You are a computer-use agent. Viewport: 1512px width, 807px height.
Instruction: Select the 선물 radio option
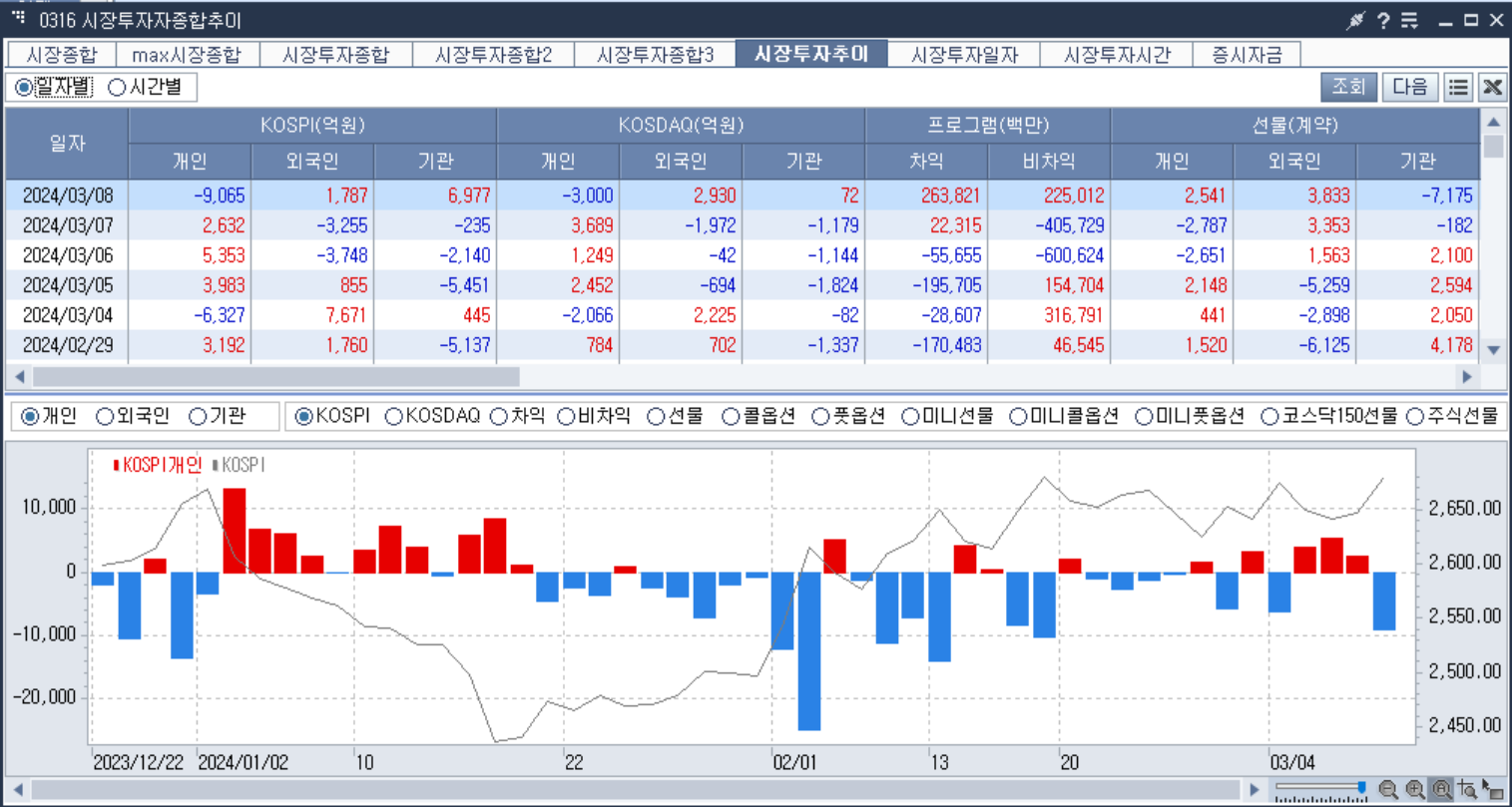[x=656, y=417]
